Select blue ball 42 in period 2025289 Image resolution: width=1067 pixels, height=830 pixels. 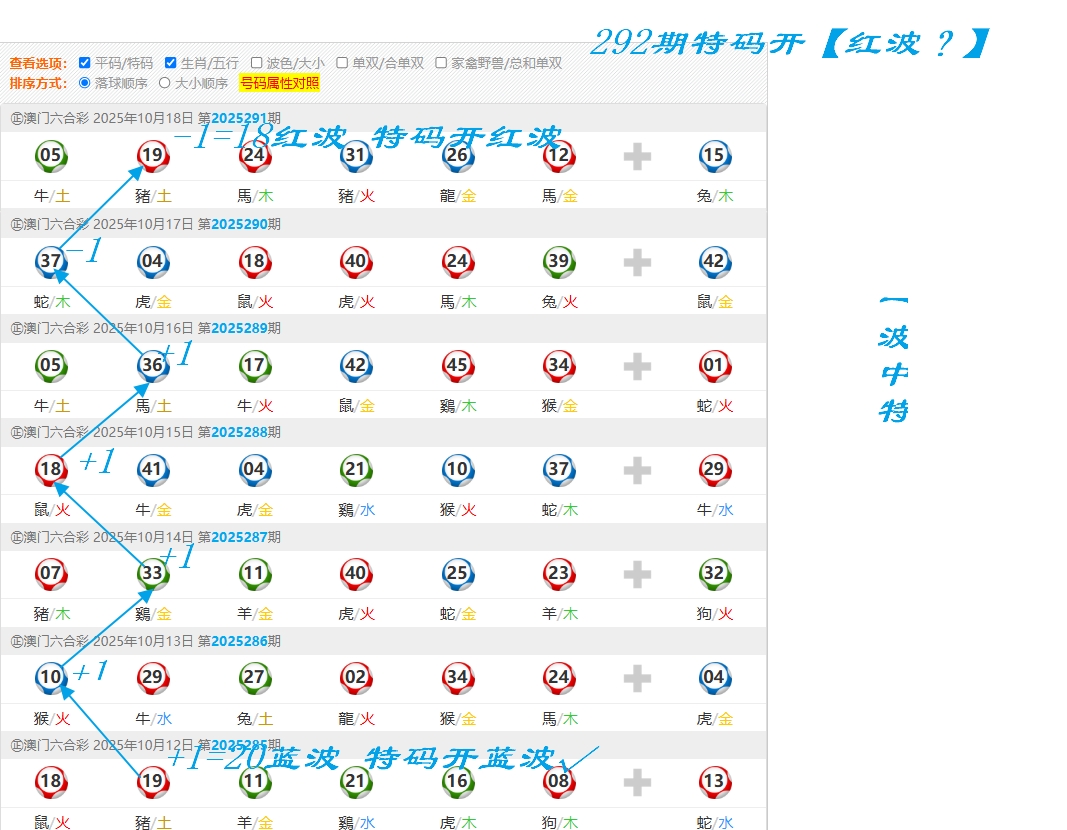pos(355,366)
